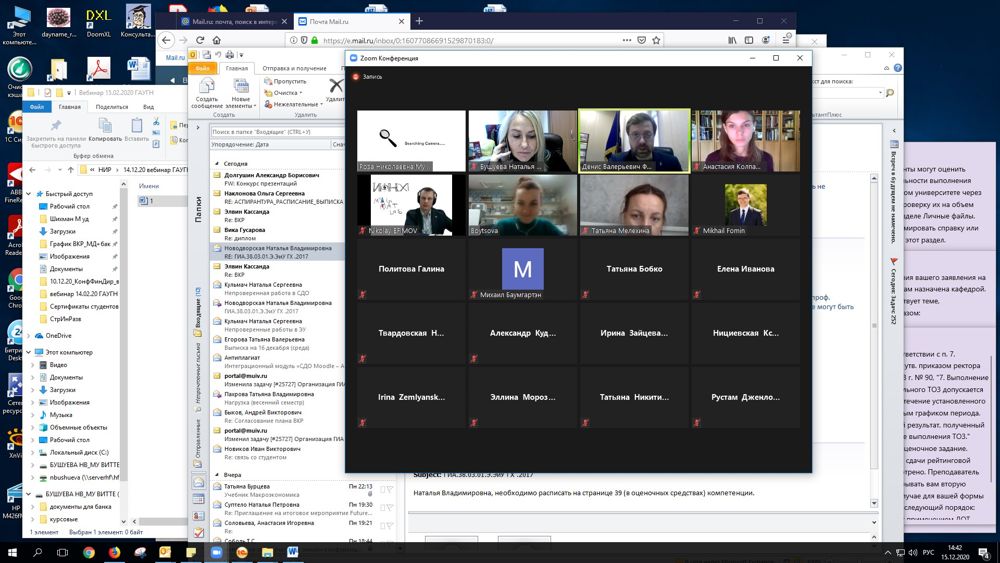1000x563 pixels.
Task: Open Outlook Новые элементы dropdown
Action: pos(240,93)
